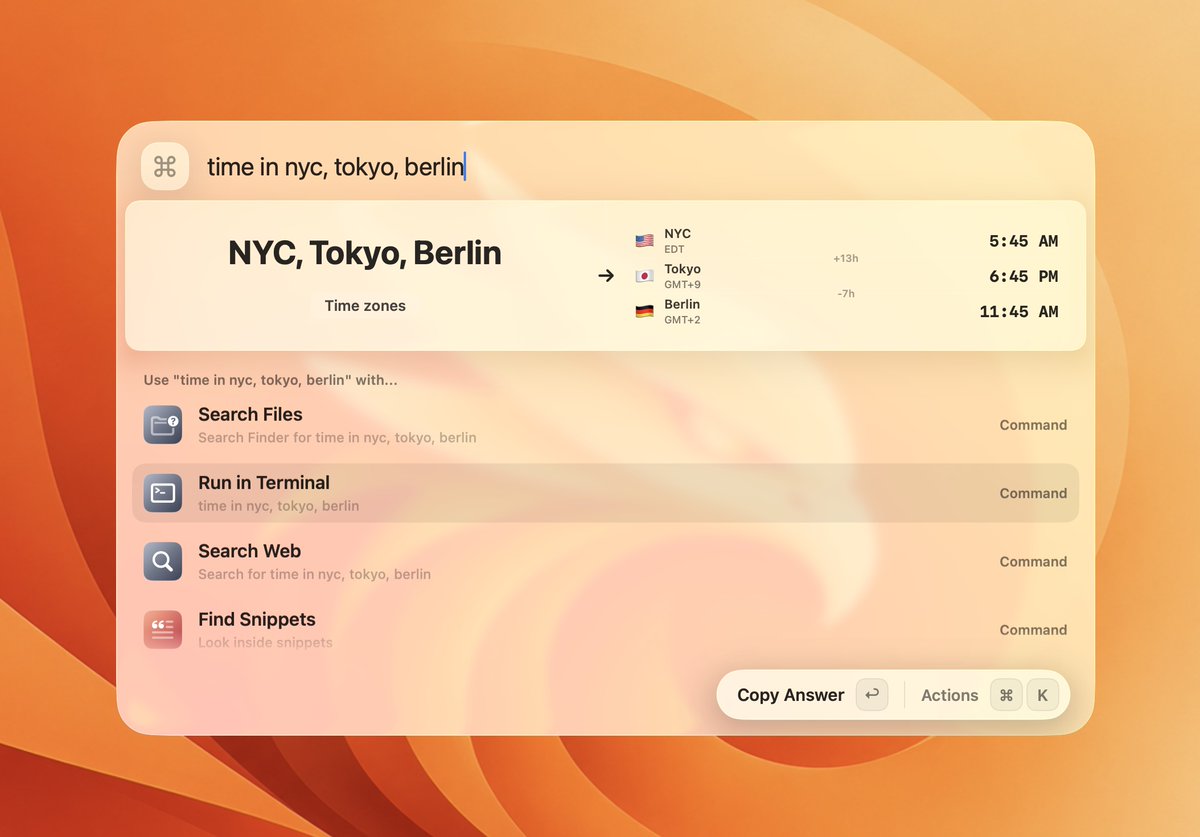This screenshot has height=837, width=1200.
Task: Click the Japan flag icon for Tokyo
Action: (x=644, y=276)
